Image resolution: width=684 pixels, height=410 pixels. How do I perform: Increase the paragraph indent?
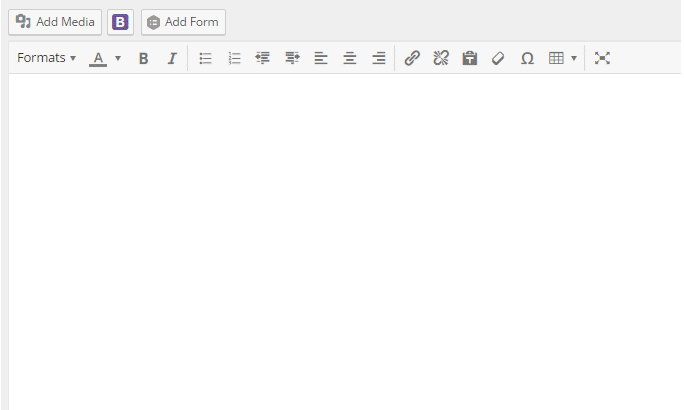pos(292,58)
